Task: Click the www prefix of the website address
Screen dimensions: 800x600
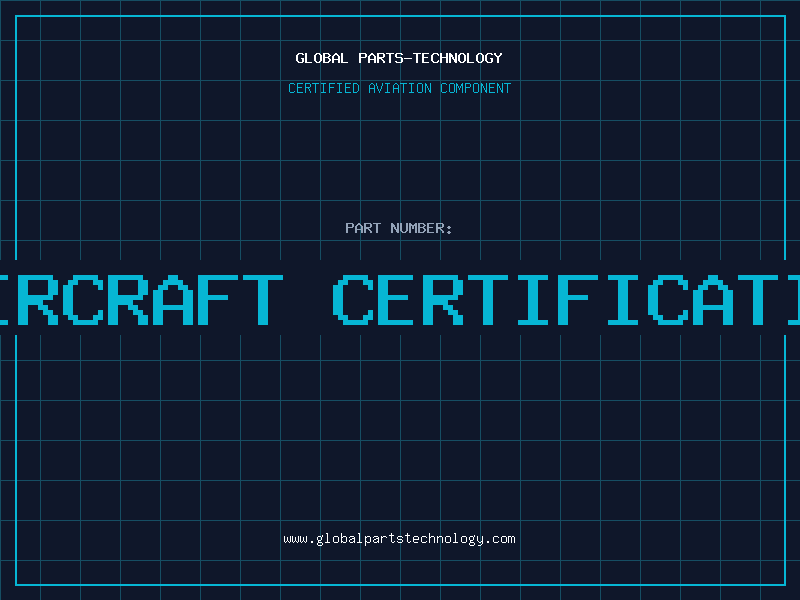Action: click(295, 539)
